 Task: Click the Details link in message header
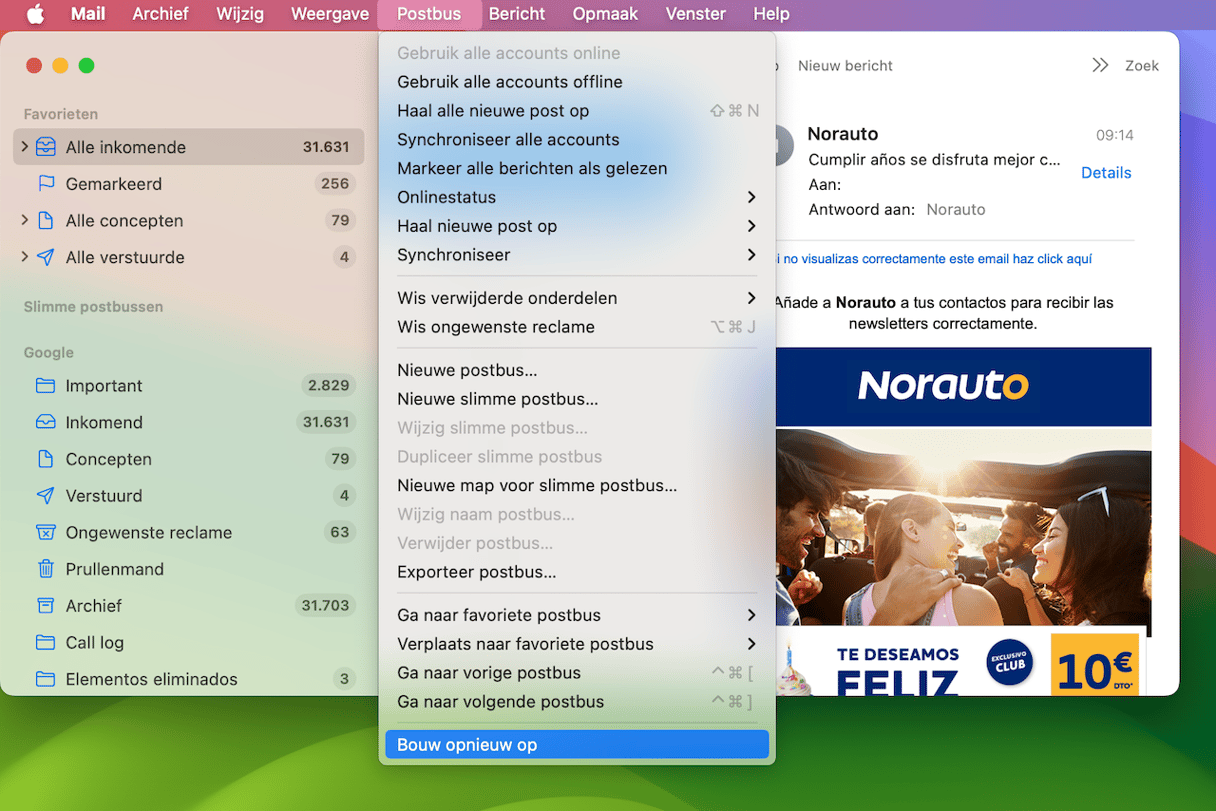tap(1106, 173)
